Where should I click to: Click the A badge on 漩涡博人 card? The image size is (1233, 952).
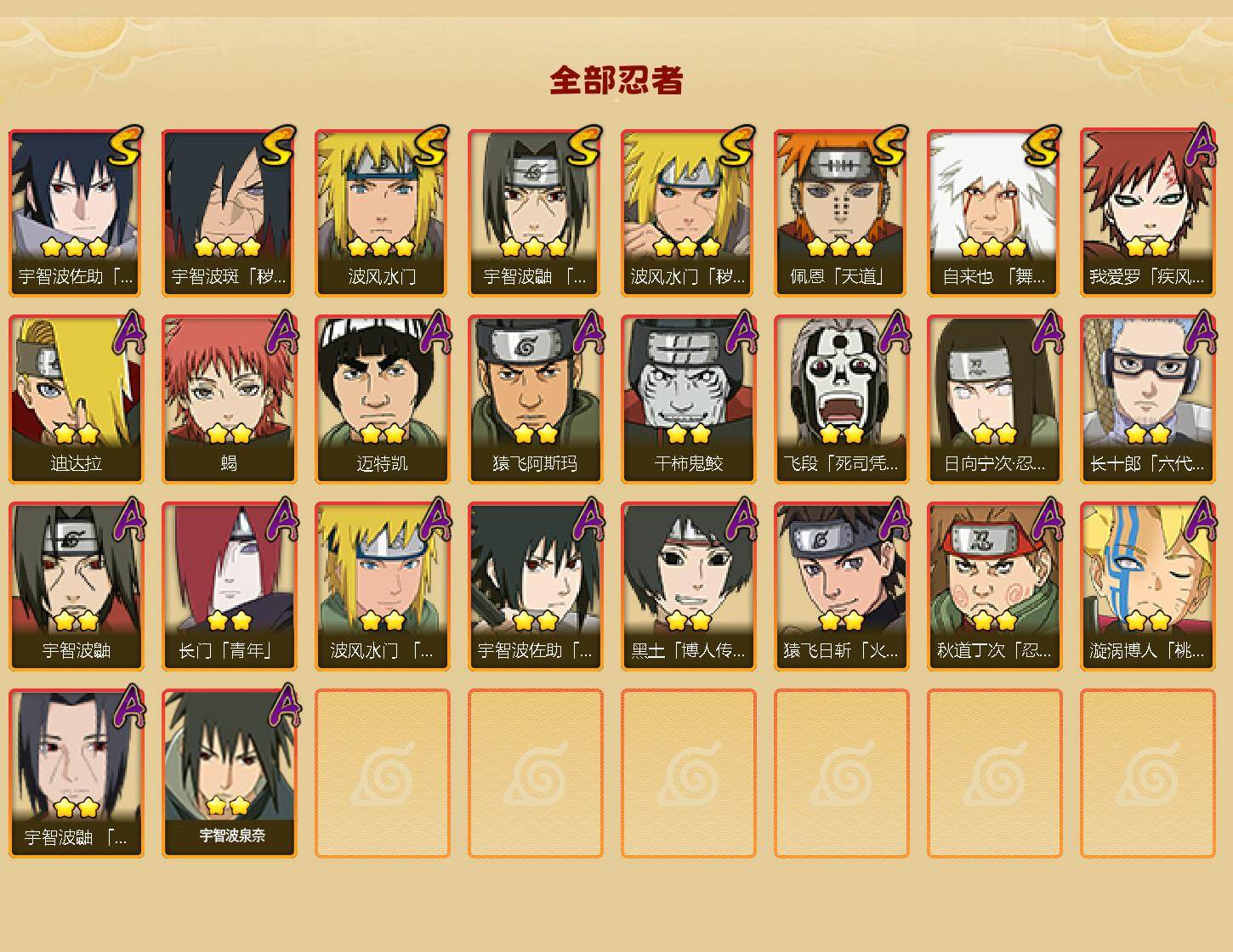click(1201, 518)
